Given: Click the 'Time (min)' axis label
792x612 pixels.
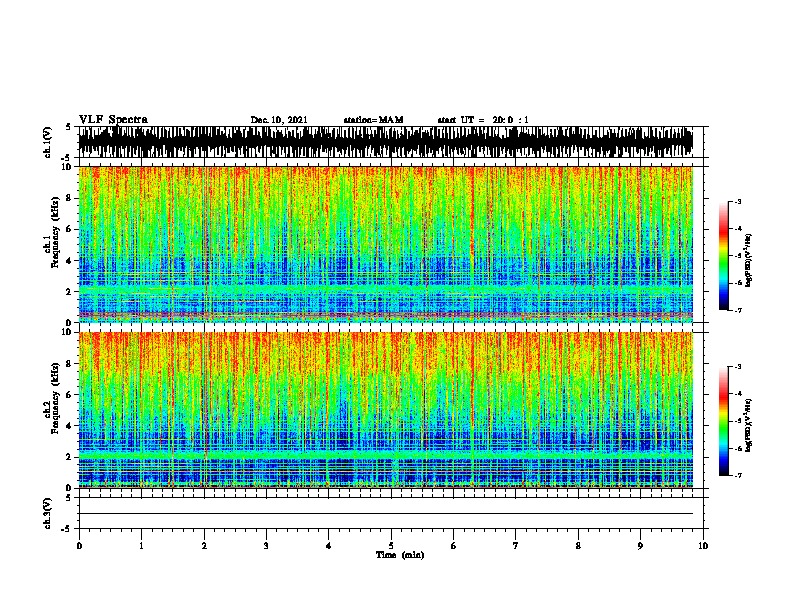Looking at the screenshot, I should pyautogui.click(x=400, y=555).
